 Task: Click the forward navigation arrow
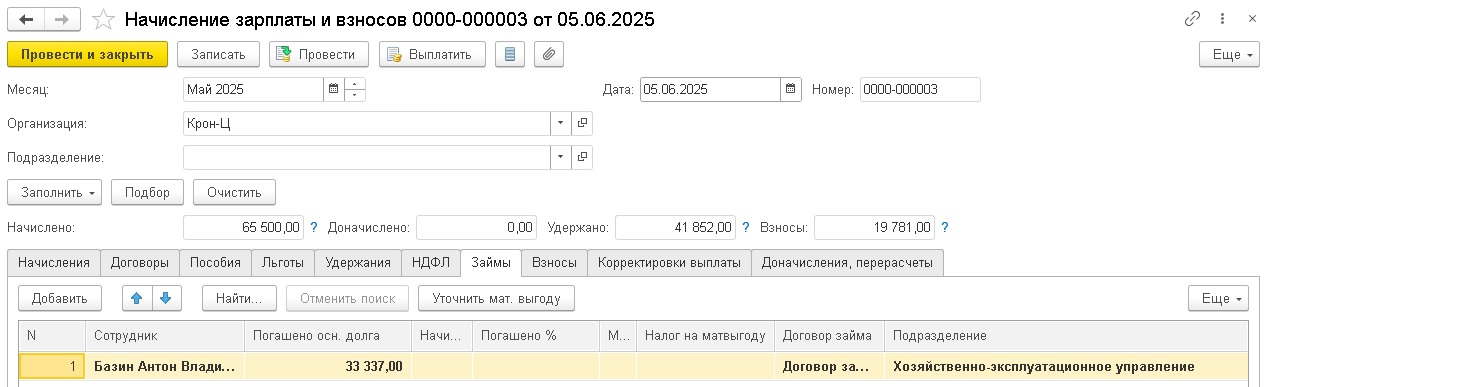click(63, 19)
